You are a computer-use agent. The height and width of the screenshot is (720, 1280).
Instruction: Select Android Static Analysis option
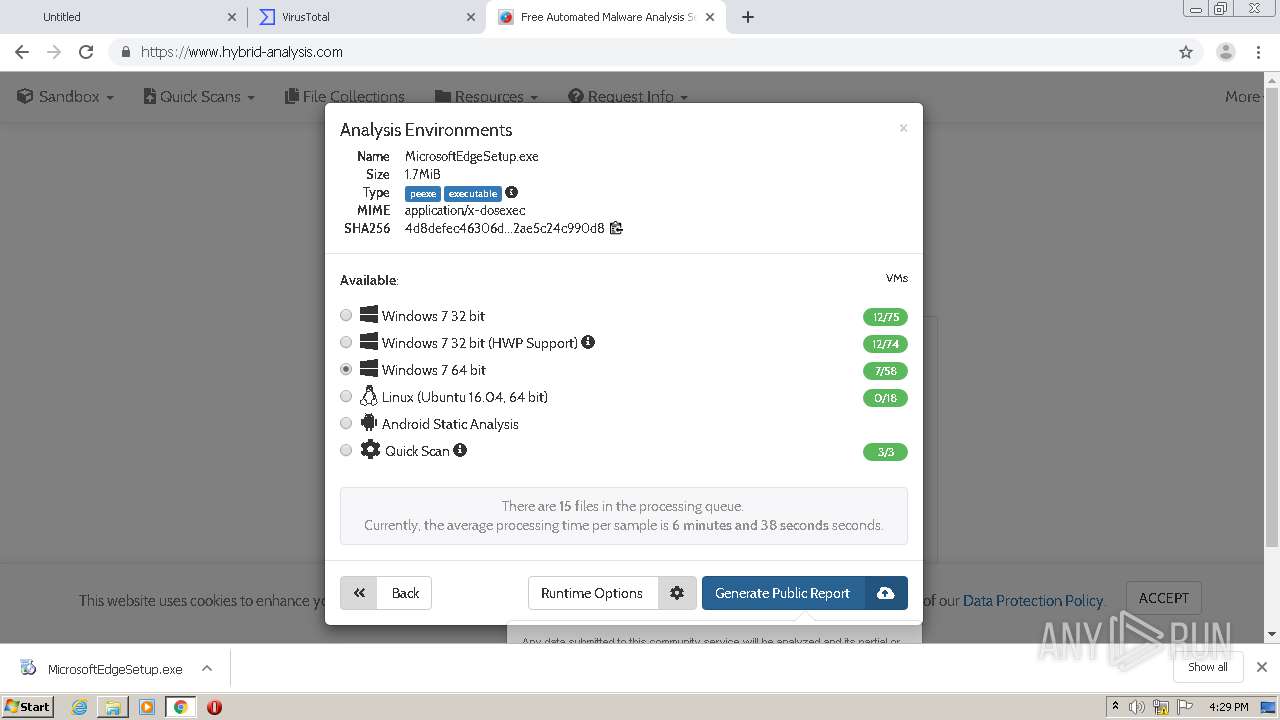click(346, 423)
